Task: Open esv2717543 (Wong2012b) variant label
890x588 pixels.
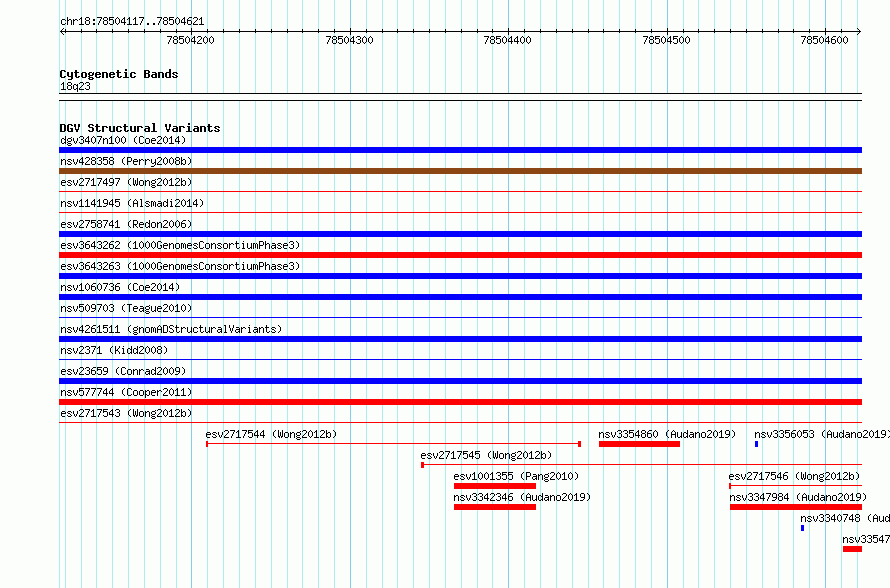Action: pos(126,413)
